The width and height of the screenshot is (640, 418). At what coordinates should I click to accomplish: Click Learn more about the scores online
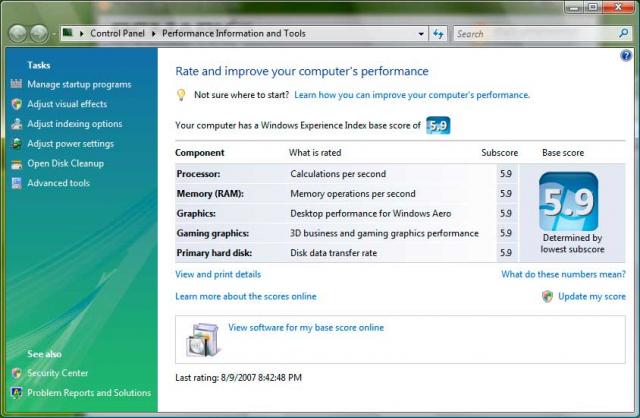[x=246, y=296]
